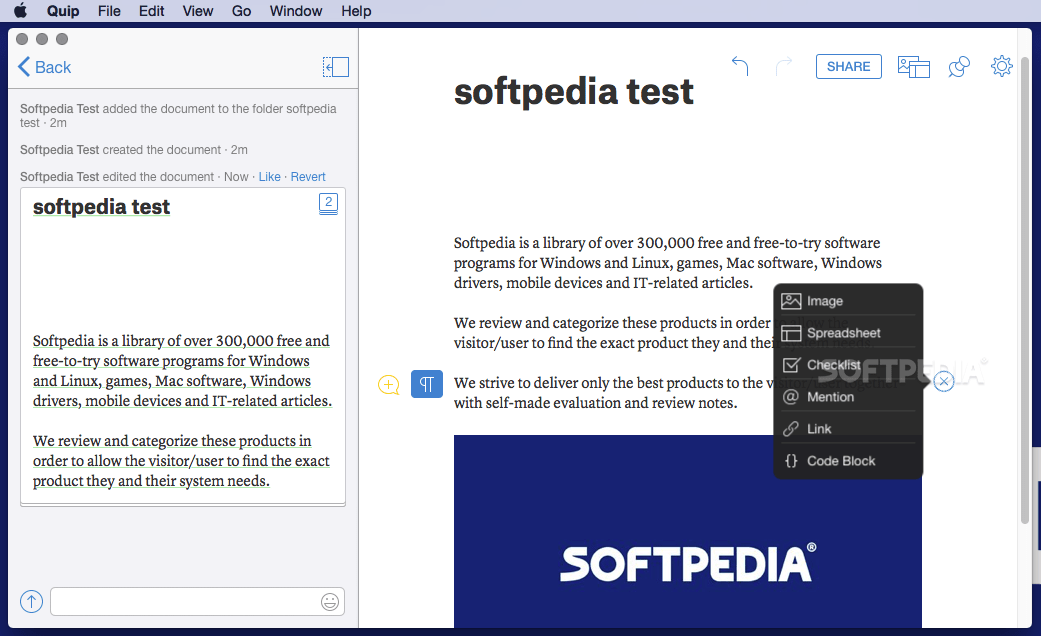
Task: Click the insert document/template icon beside SHARE
Action: (x=912, y=66)
